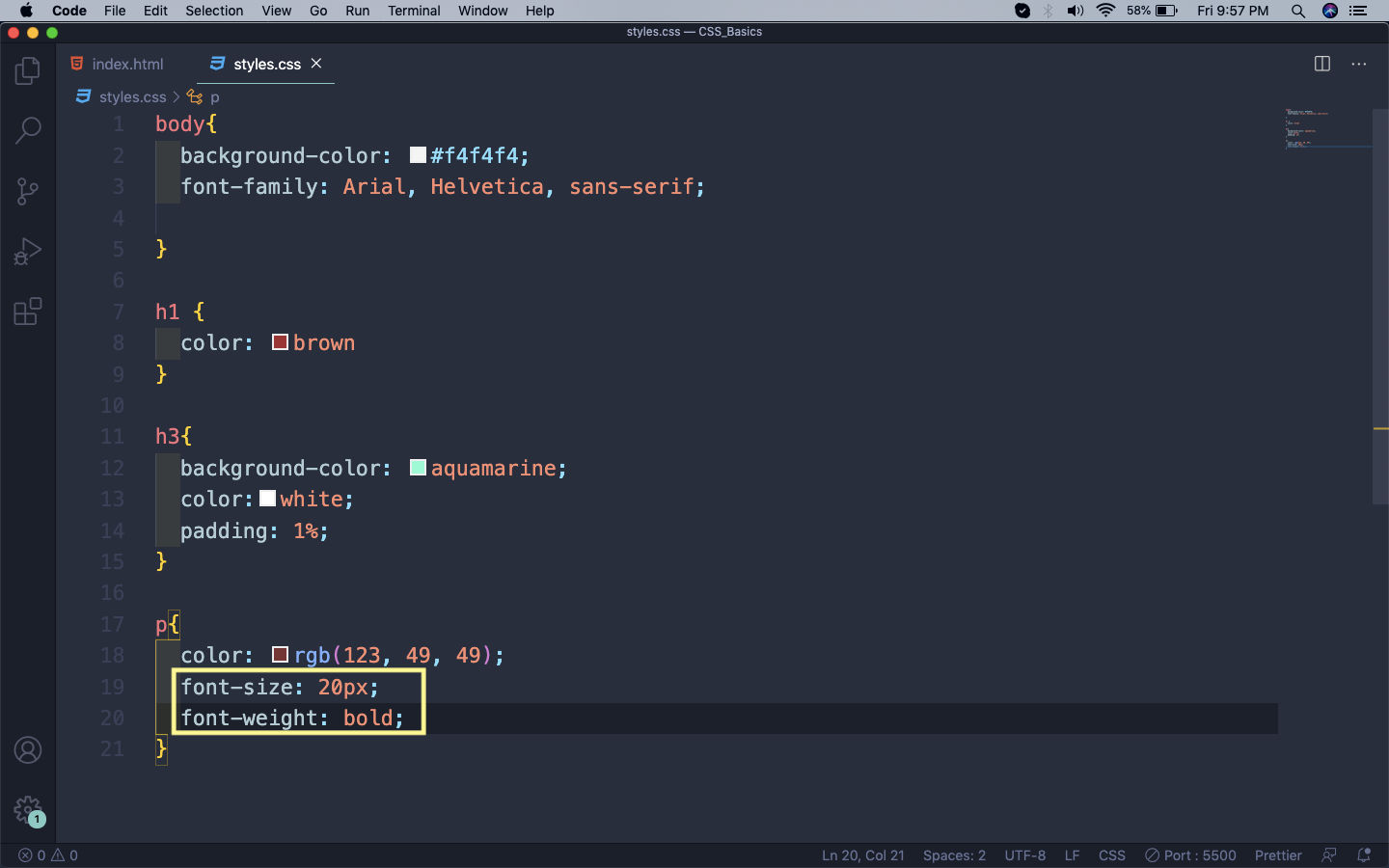Select language mode CSS in status bar
The width and height of the screenshot is (1389, 868).
1112,855
